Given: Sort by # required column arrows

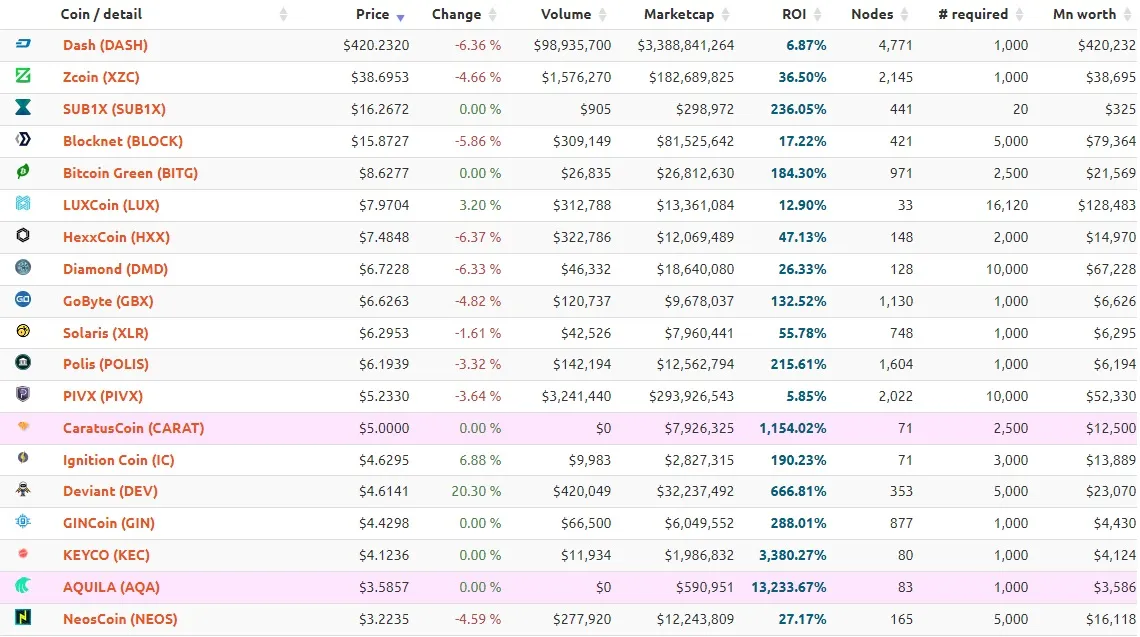Looking at the screenshot, I should coord(1019,15).
